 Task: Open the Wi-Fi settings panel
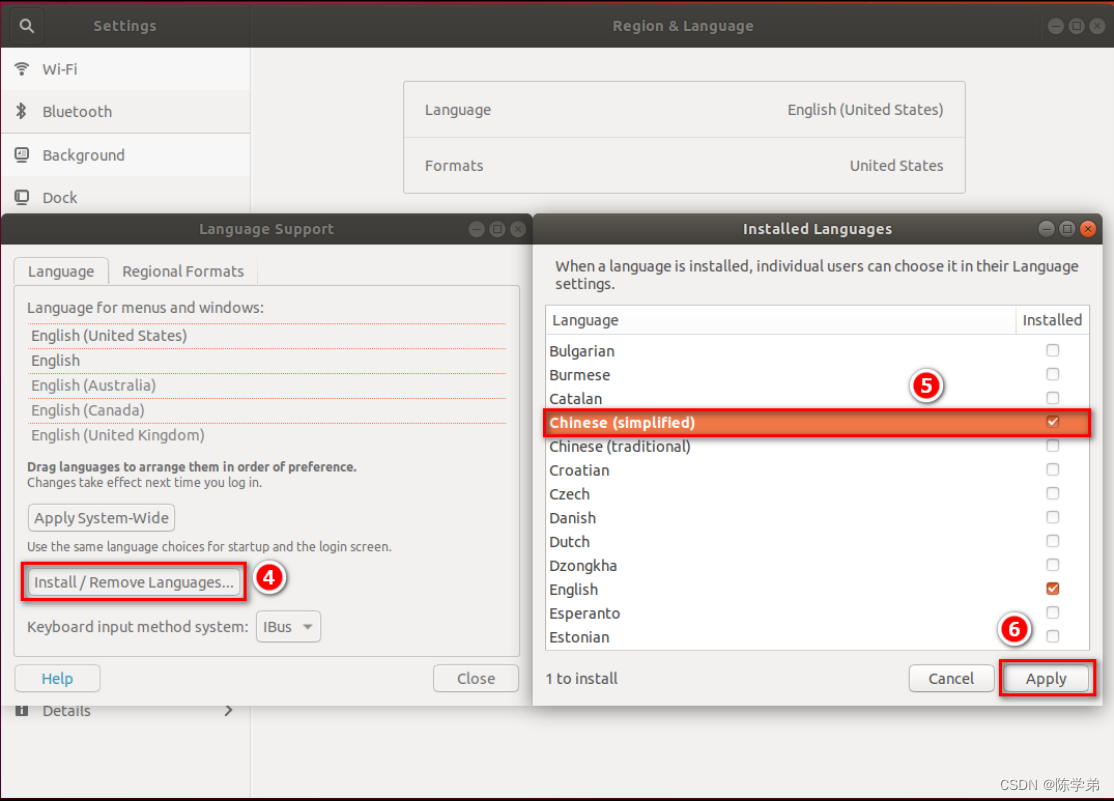point(125,69)
